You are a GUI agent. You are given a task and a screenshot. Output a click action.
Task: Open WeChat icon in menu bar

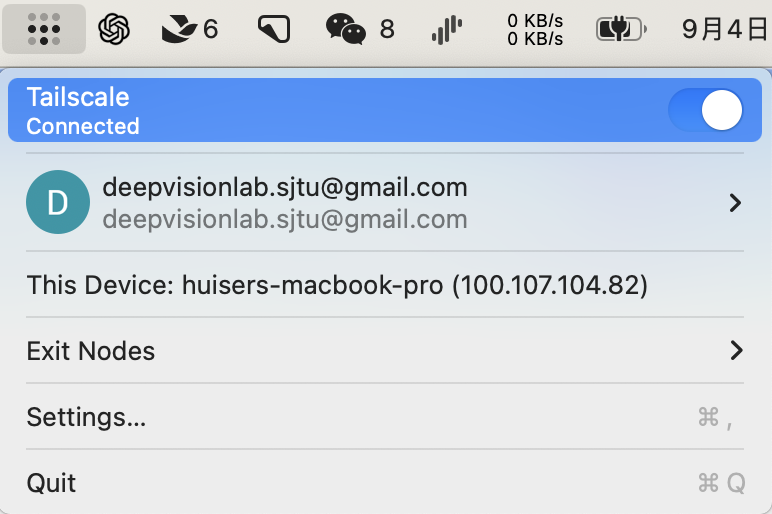347,29
